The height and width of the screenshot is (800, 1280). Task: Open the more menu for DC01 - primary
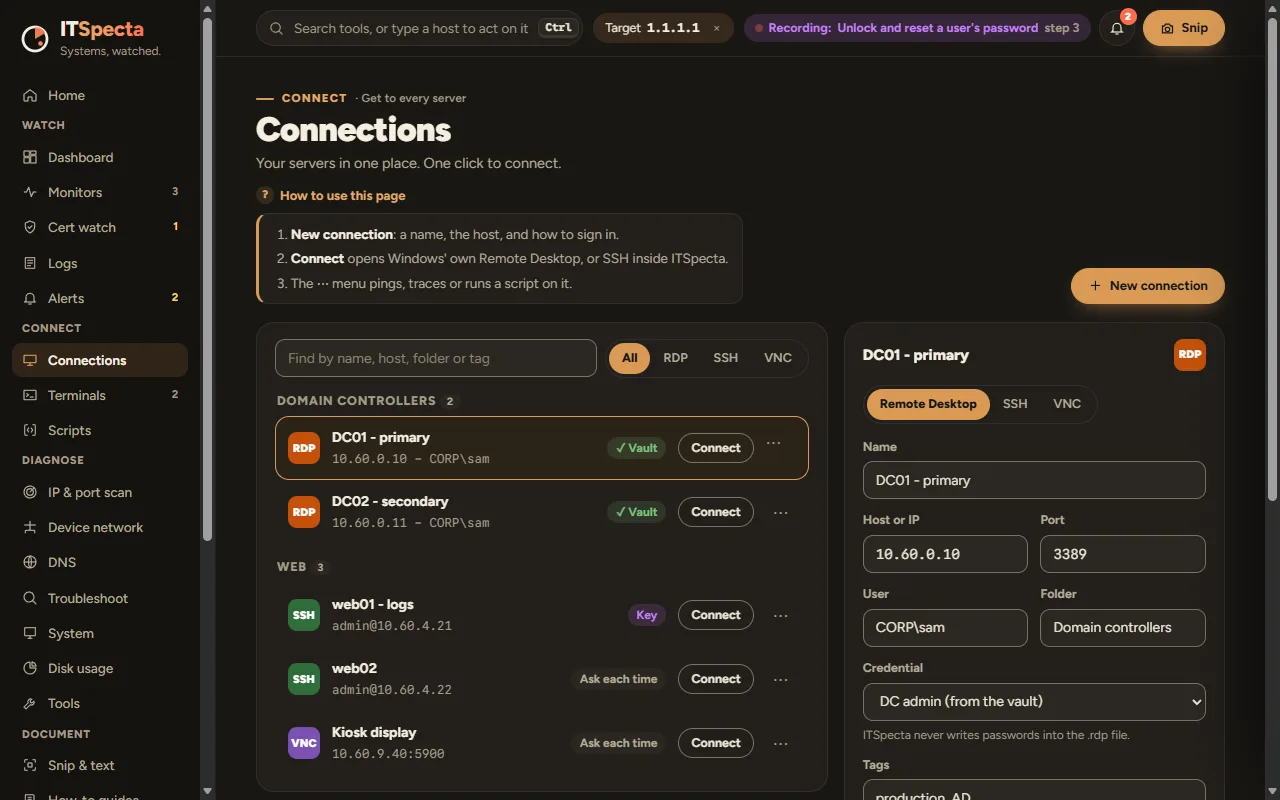[773, 444]
